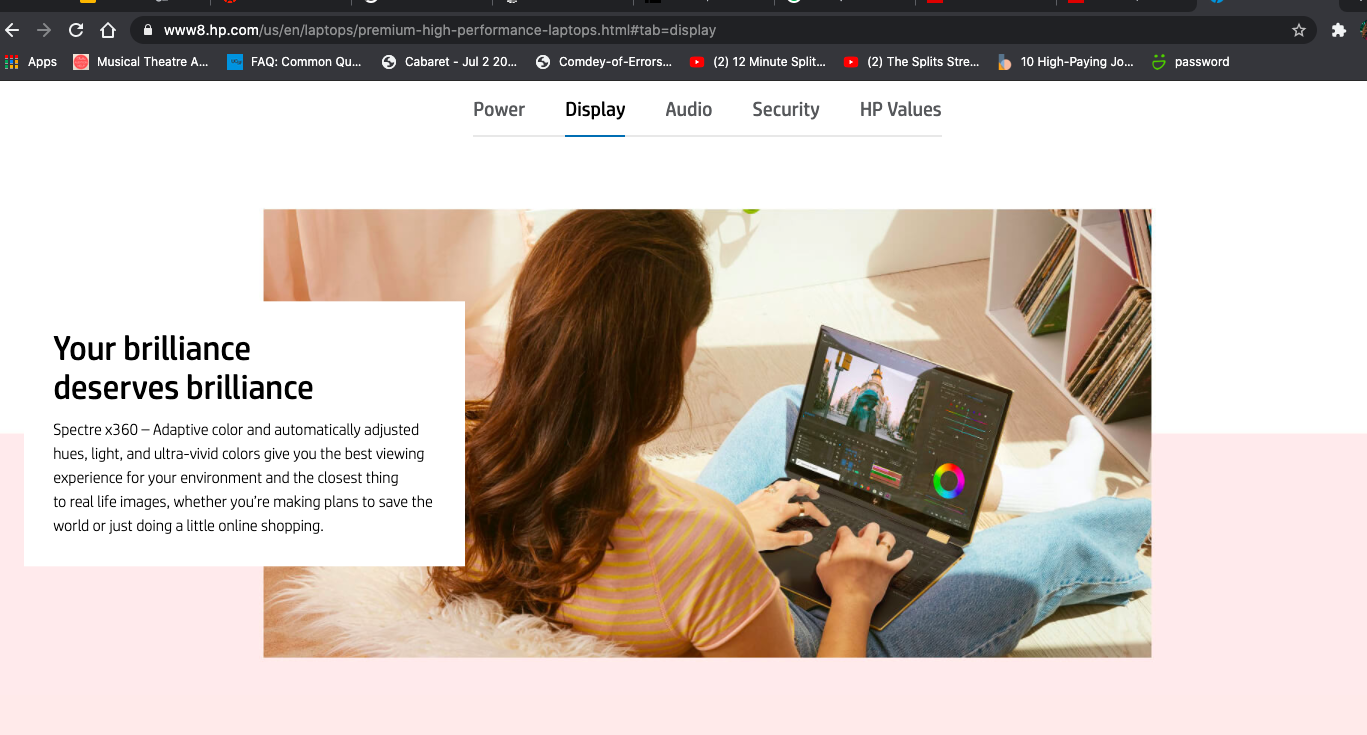Screen dimensions: 1367x735
Task: Select the Display tab
Action: (x=595, y=110)
